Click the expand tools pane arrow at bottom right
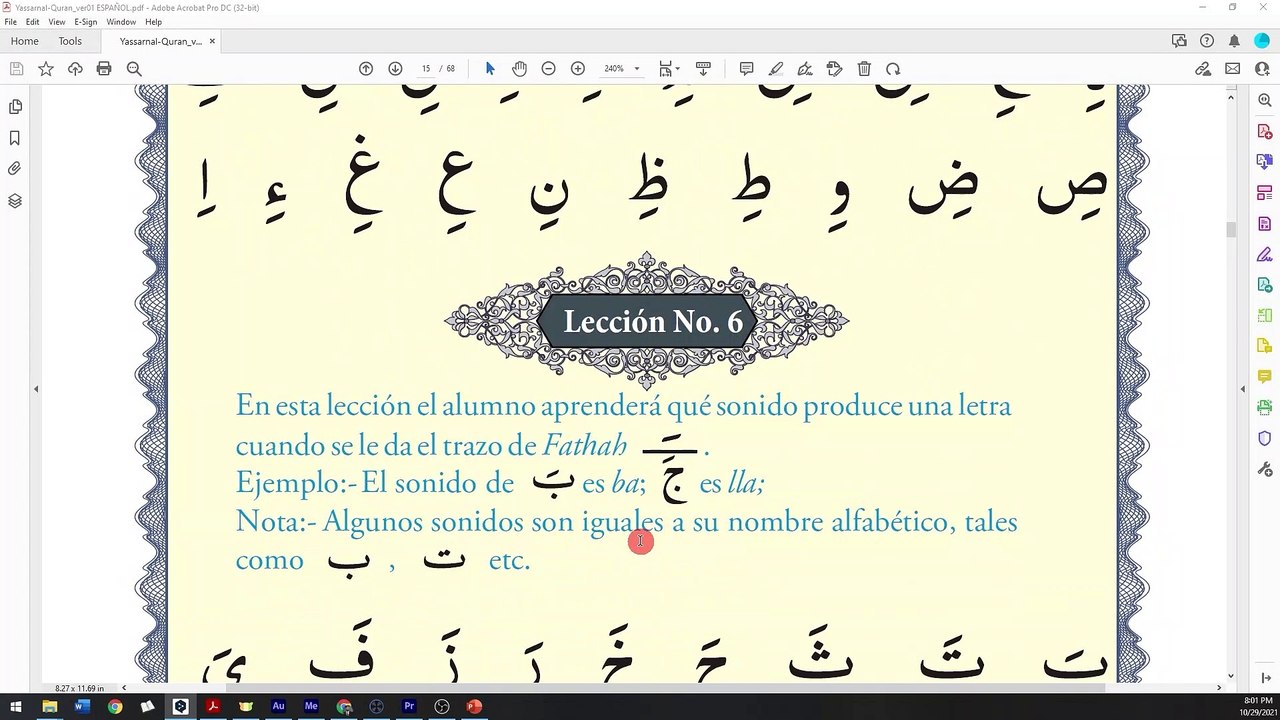The width and height of the screenshot is (1280, 720). pyautogui.click(x=1266, y=678)
